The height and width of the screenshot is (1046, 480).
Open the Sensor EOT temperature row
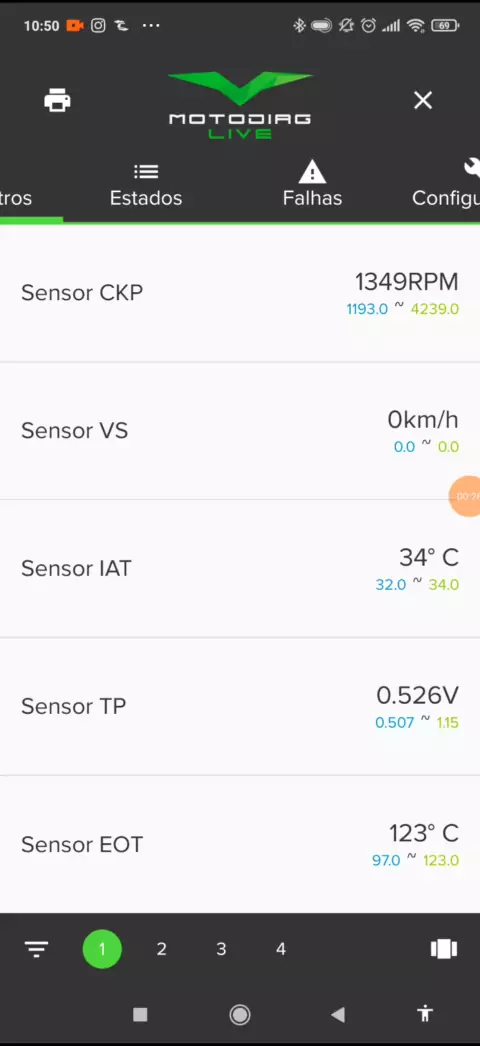240,845
